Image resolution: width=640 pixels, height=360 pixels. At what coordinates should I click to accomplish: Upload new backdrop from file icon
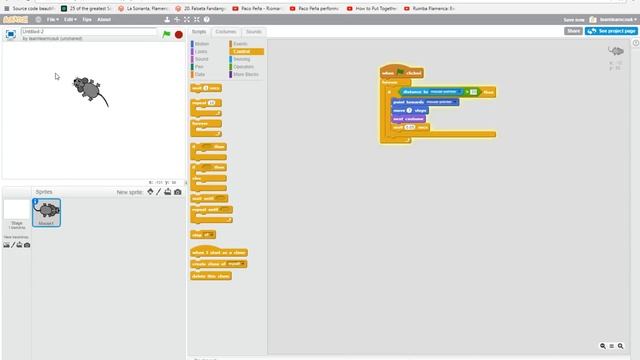click(19, 245)
